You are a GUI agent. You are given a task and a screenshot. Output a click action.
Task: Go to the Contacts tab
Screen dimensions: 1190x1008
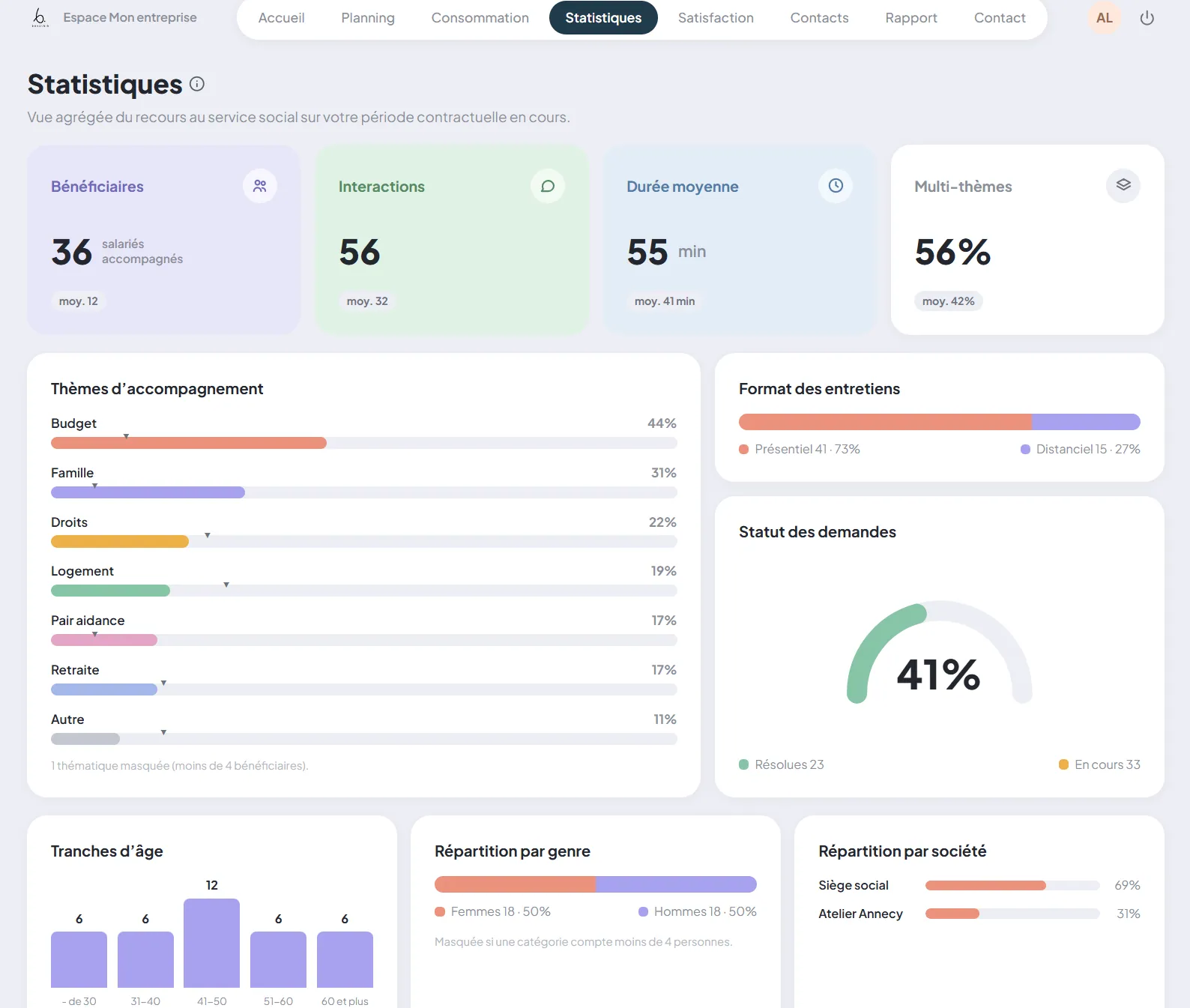point(820,18)
